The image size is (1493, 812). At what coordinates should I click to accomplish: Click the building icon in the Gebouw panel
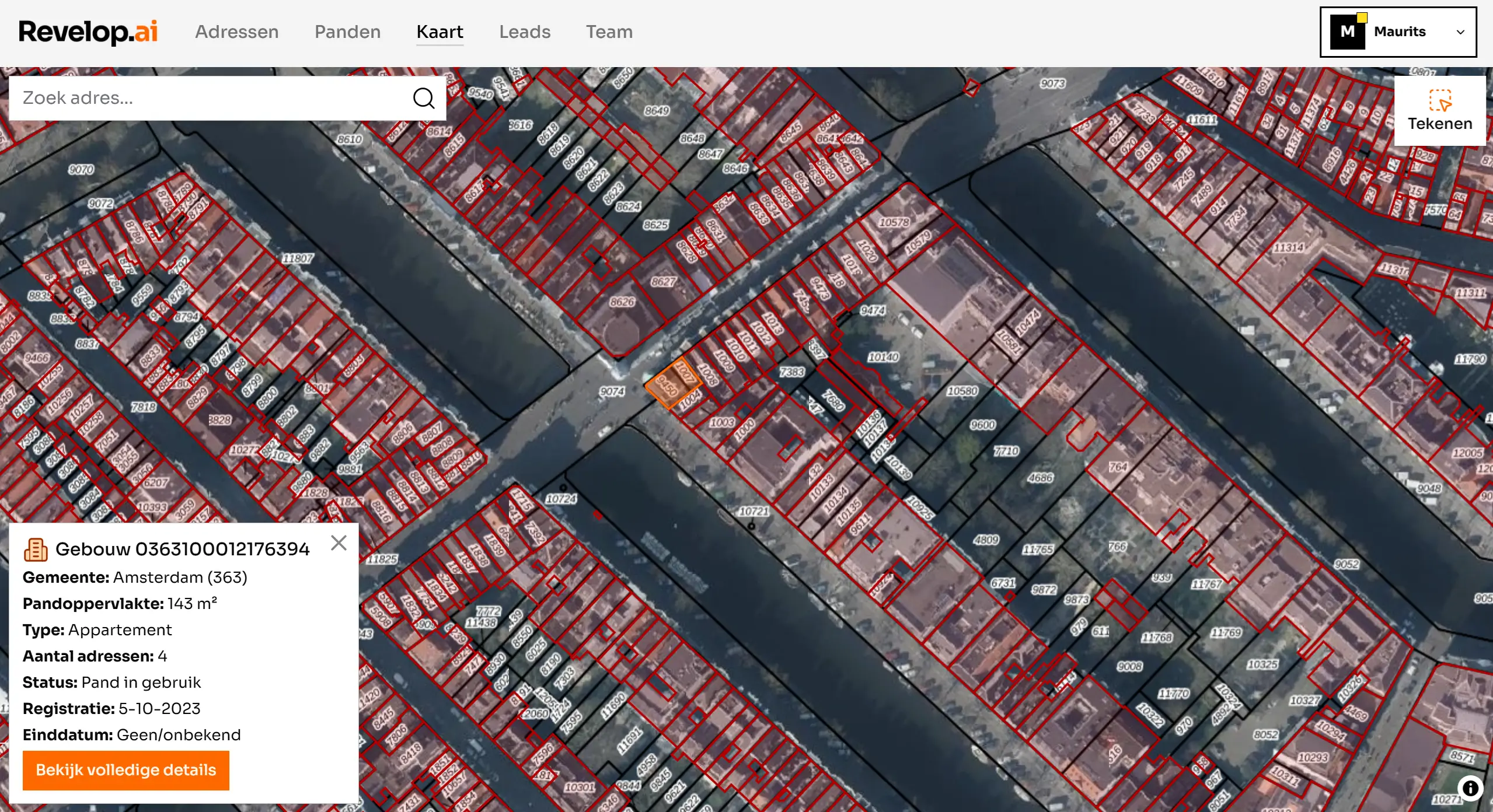35,548
